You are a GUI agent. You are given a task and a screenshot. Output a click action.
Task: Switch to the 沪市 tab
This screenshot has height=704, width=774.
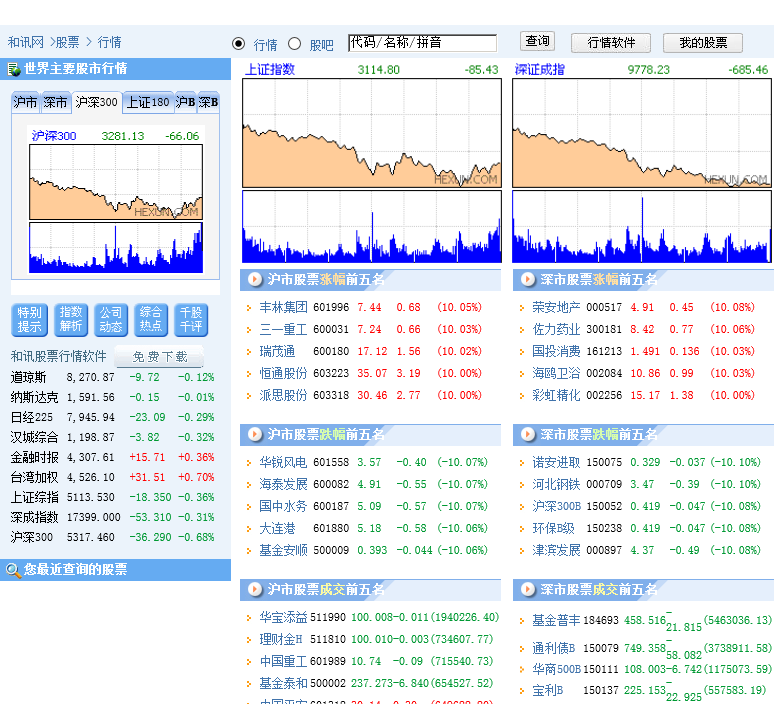tap(26, 103)
